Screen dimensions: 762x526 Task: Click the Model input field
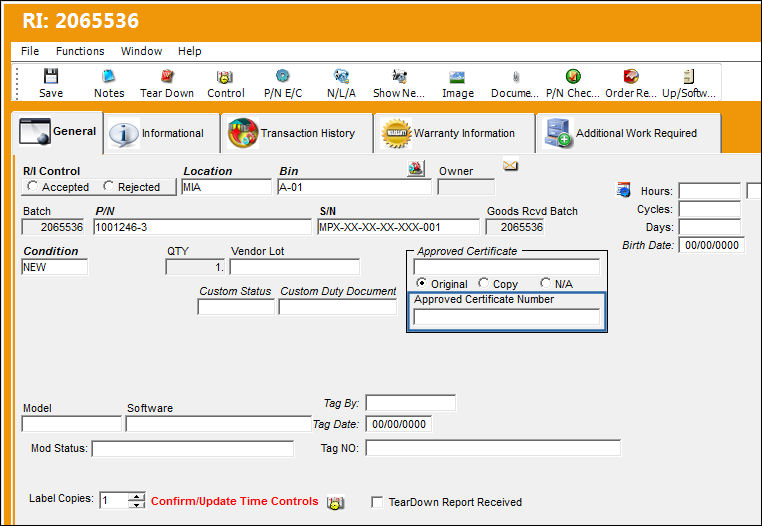[71, 423]
